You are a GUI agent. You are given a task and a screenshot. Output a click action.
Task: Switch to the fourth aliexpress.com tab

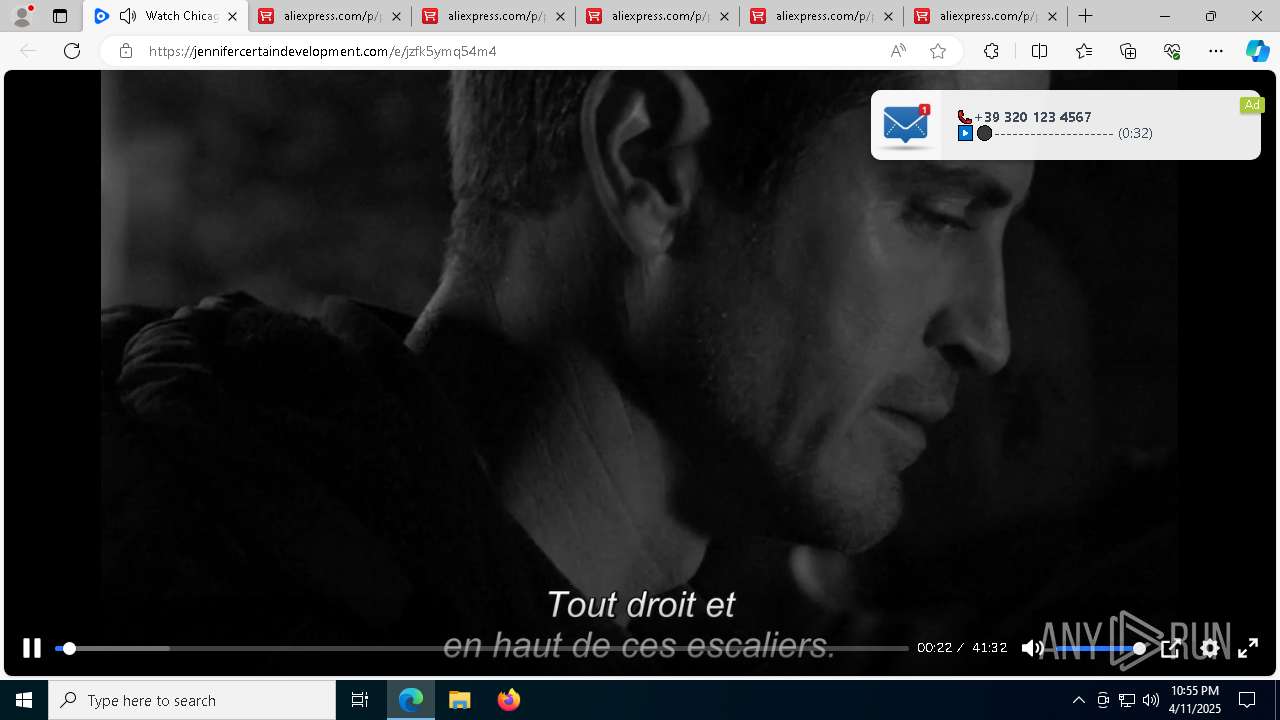pos(822,16)
